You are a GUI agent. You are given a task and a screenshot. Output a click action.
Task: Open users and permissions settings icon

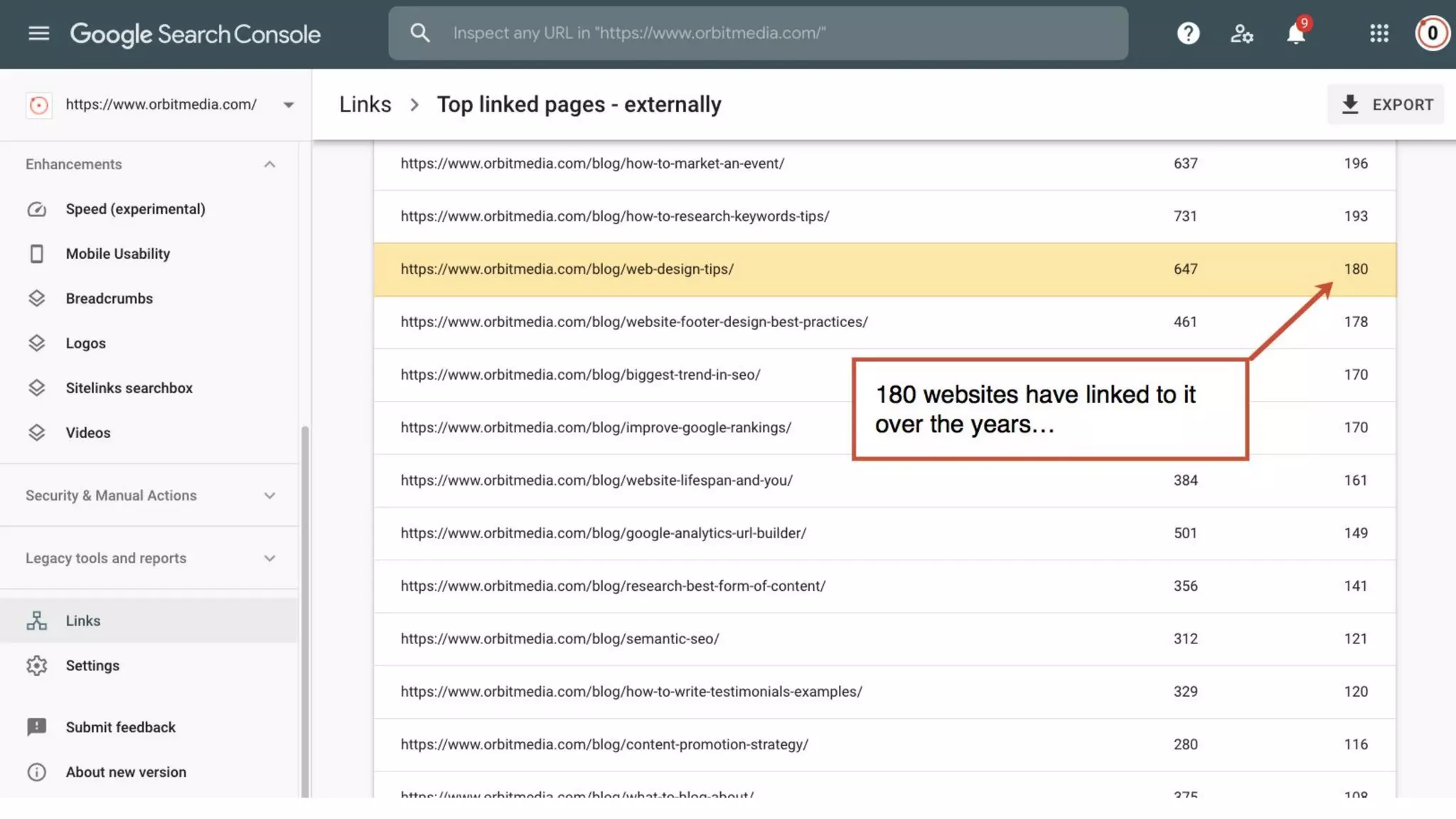pyautogui.click(x=1241, y=33)
